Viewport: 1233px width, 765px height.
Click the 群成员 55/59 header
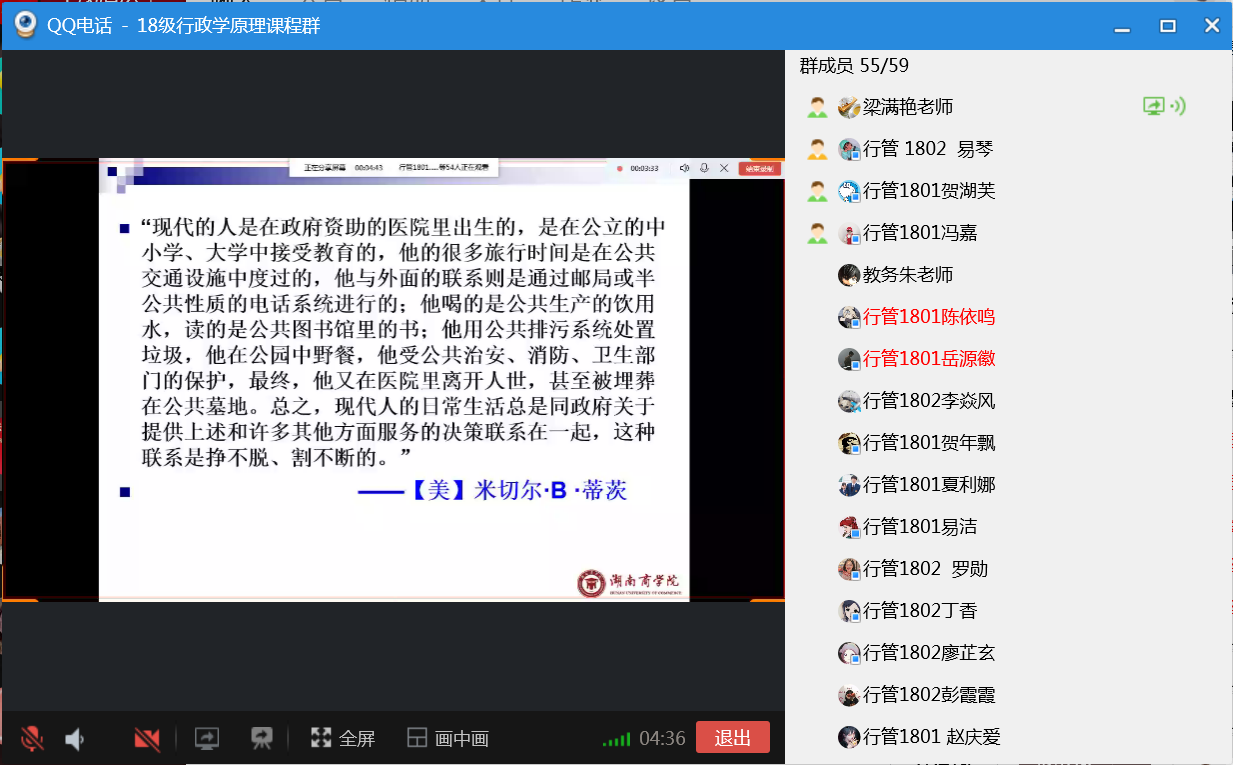coord(853,66)
